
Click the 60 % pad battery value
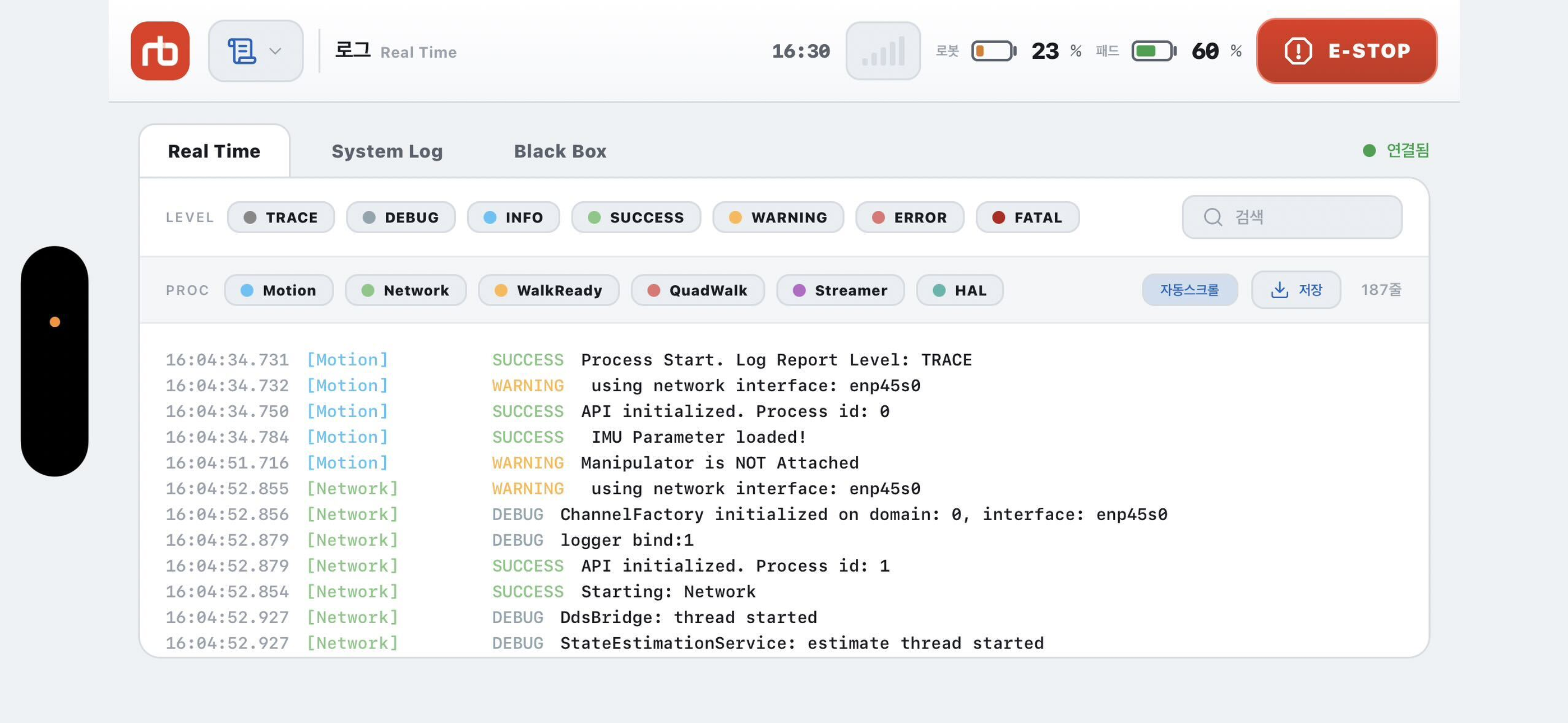(1217, 51)
